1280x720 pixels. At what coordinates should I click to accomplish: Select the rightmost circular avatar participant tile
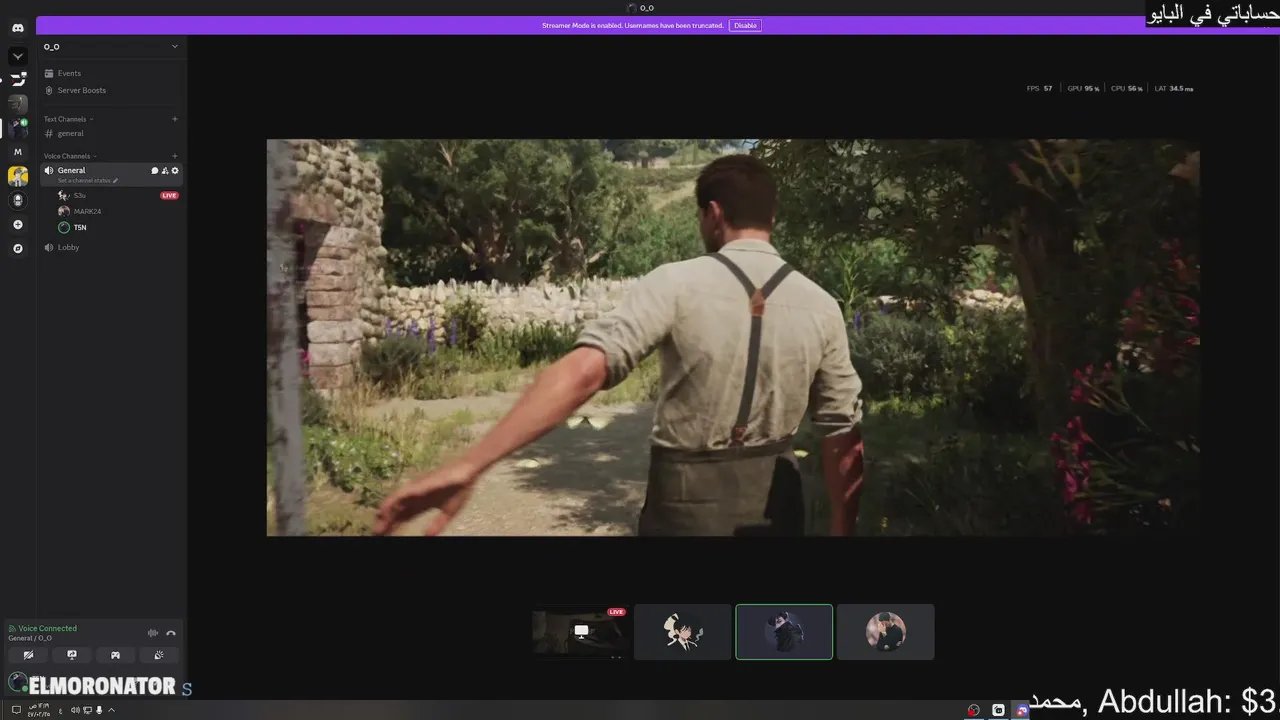coord(886,632)
